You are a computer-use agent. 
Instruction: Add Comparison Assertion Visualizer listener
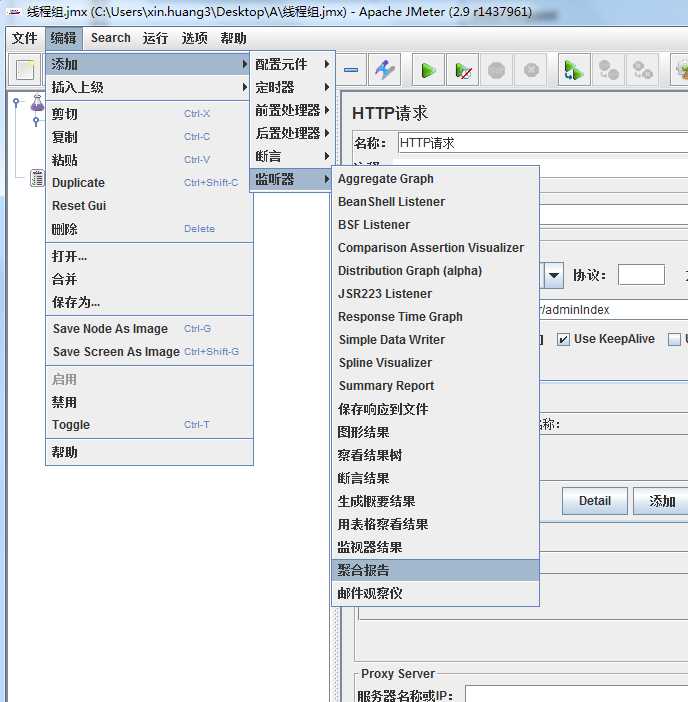point(435,248)
